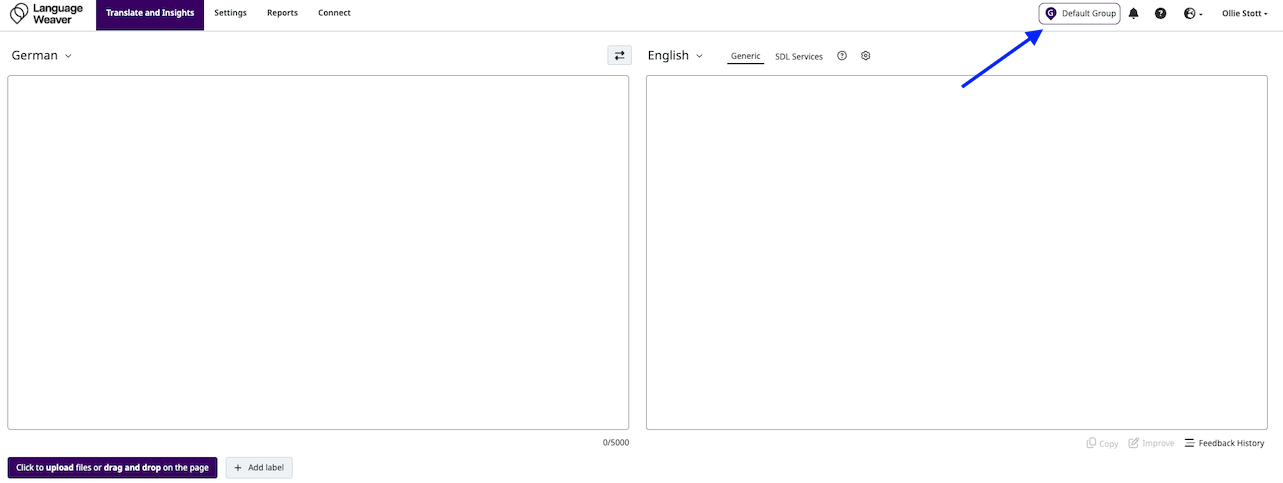Select the Default Group button

1079,14
